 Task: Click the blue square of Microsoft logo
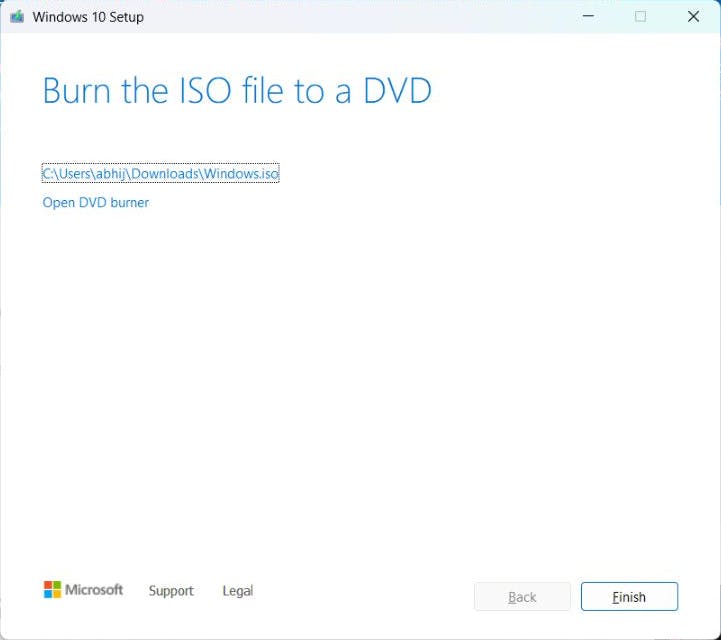pyautogui.click(x=48, y=594)
